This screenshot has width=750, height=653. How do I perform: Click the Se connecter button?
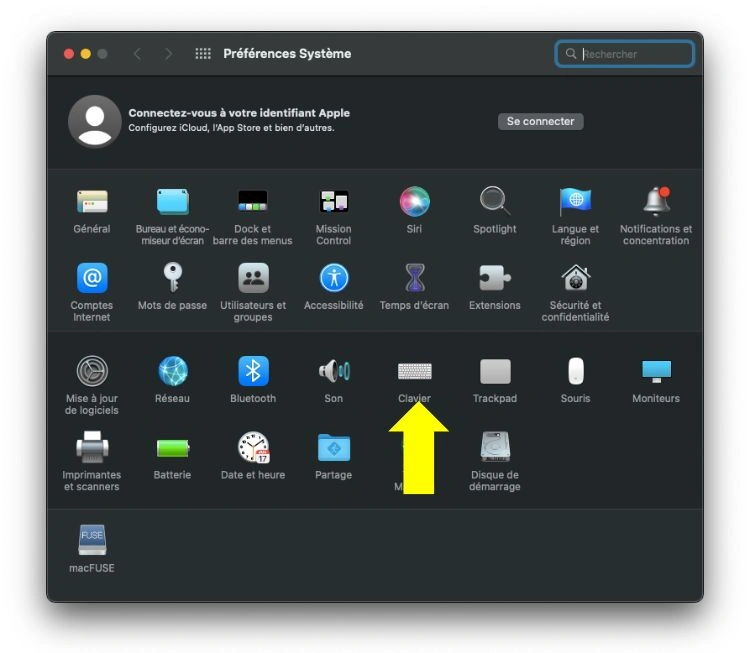click(x=540, y=121)
